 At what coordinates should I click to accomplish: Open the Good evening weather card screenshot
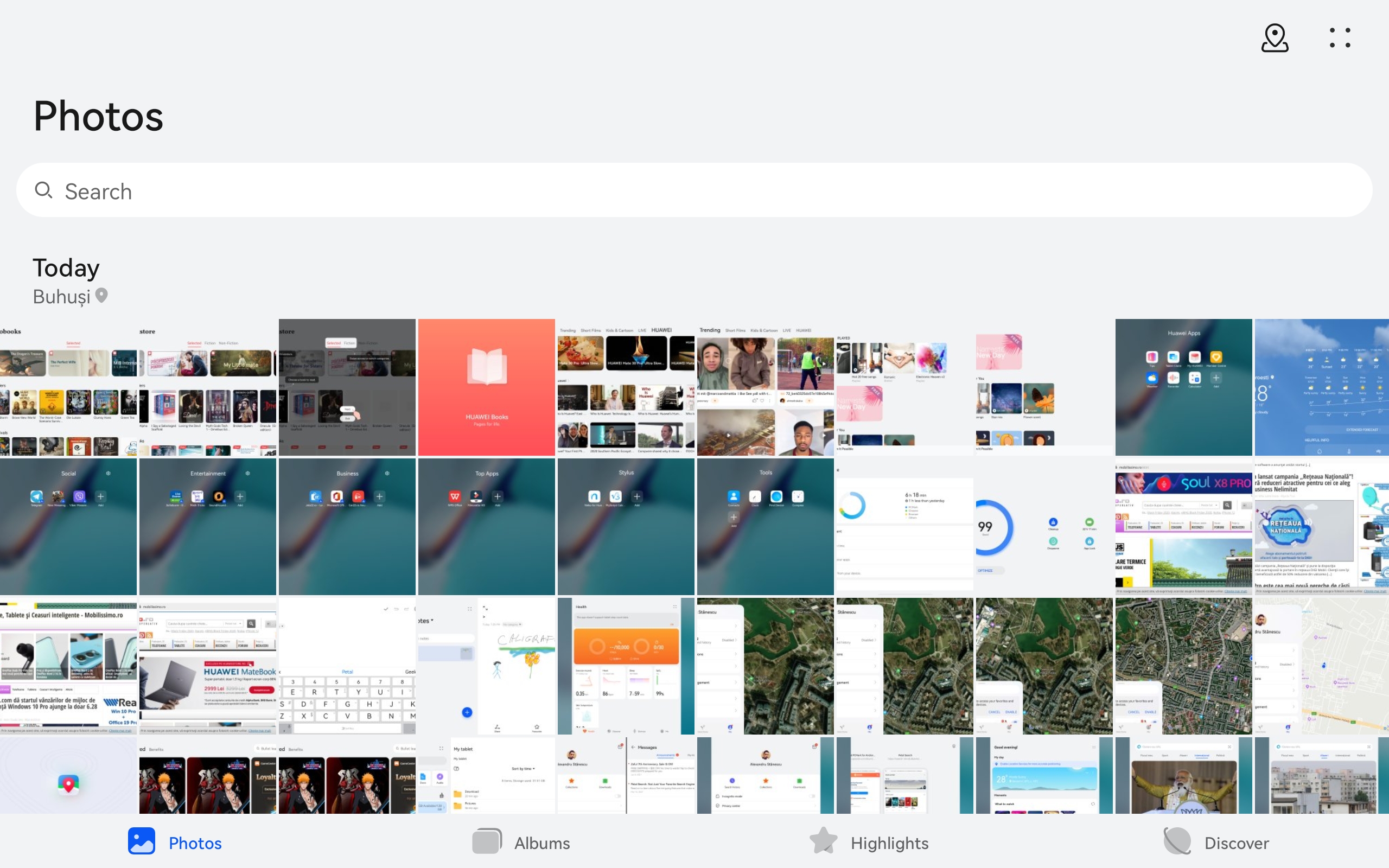[x=1044, y=776]
